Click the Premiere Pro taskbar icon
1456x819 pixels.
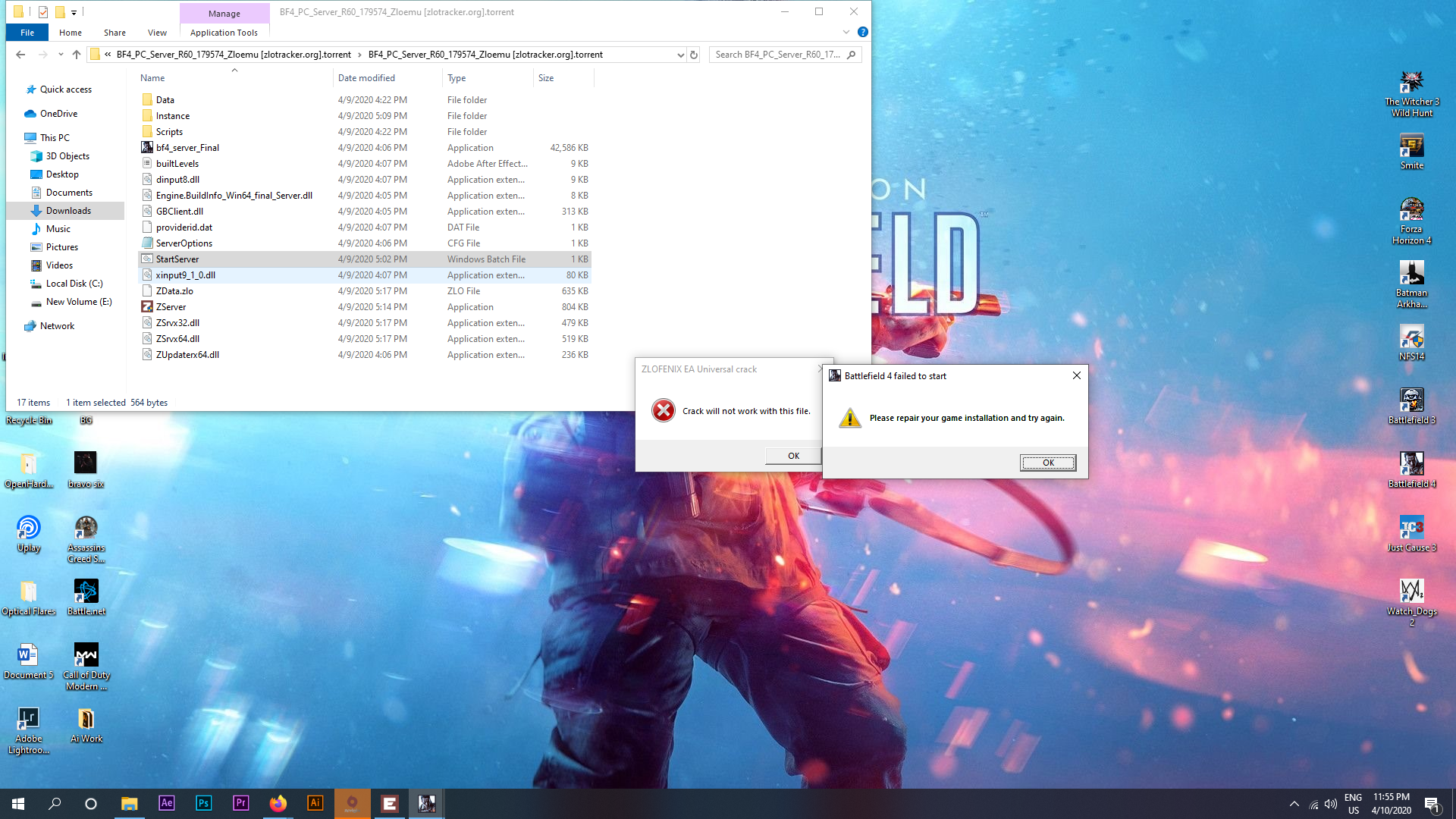[240, 803]
